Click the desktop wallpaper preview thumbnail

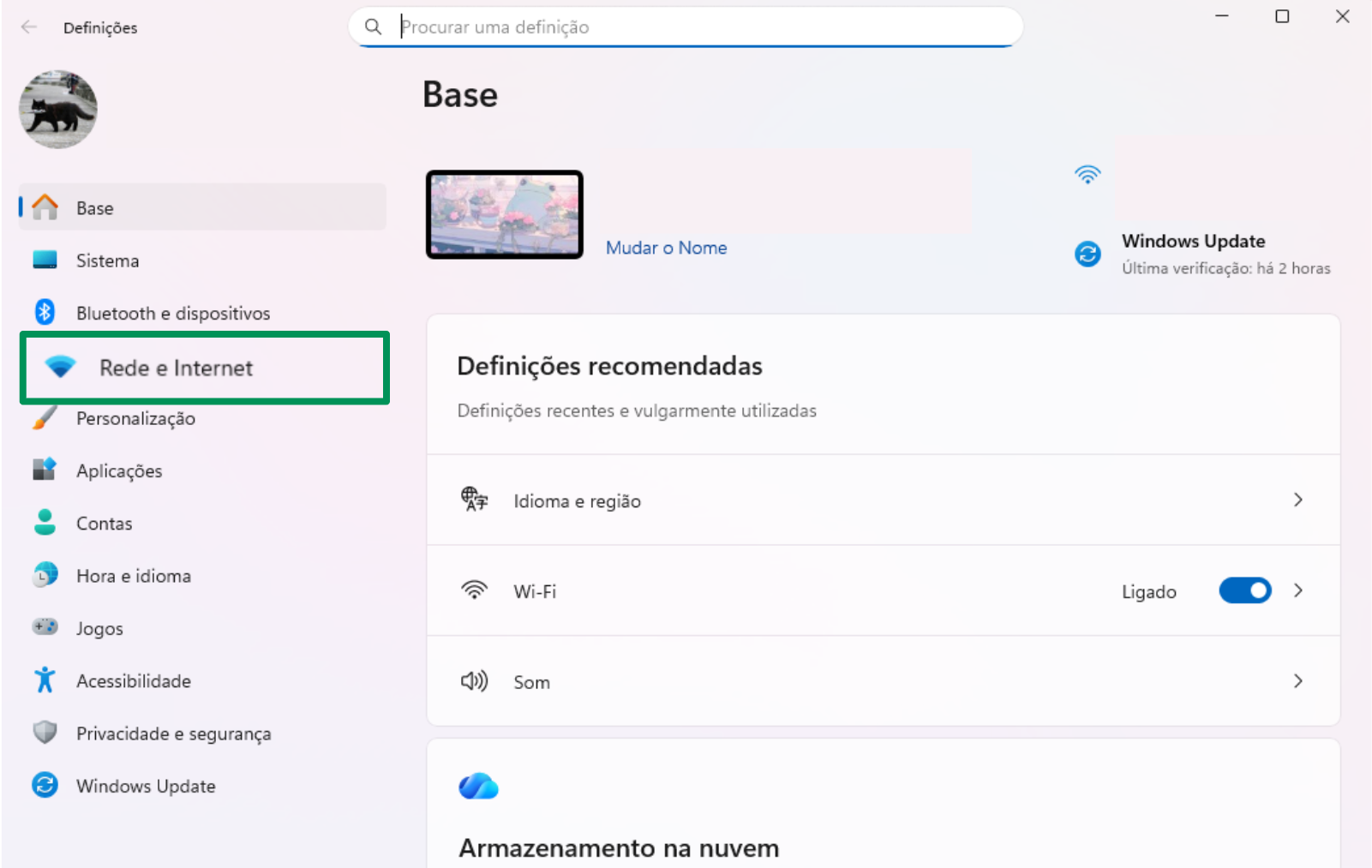[505, 214]
